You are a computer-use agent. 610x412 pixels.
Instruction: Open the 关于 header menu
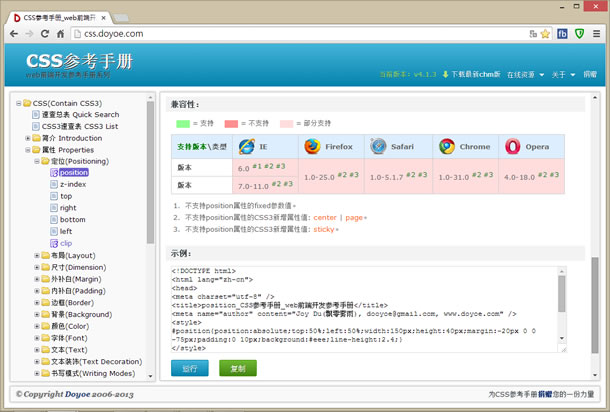(560, 75)
